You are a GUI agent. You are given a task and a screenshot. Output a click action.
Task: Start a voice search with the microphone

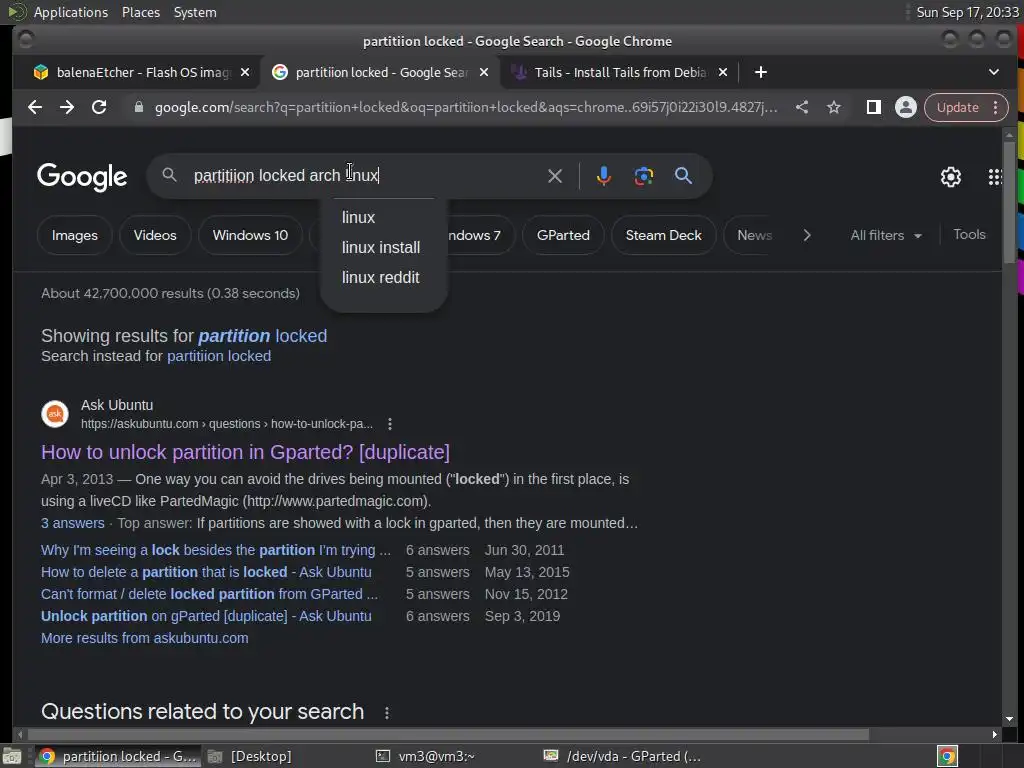point(603,176)
